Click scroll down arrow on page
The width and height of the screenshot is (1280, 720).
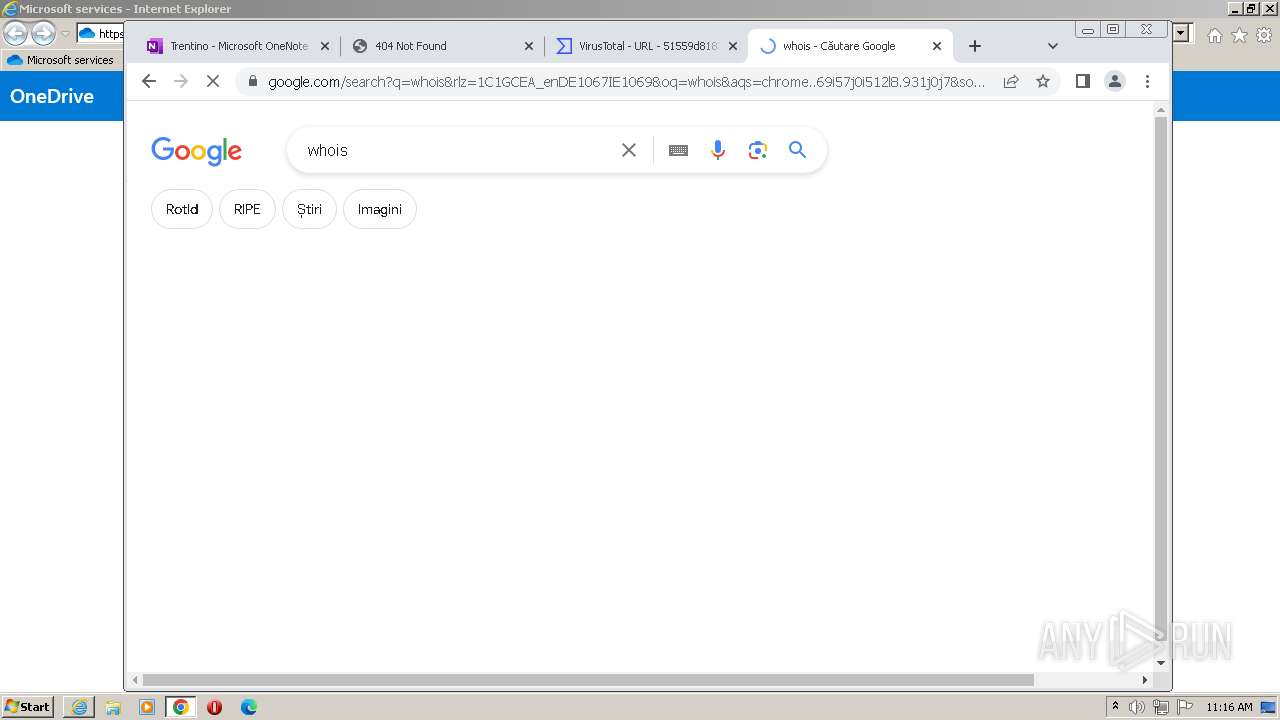click(1161, 662)
